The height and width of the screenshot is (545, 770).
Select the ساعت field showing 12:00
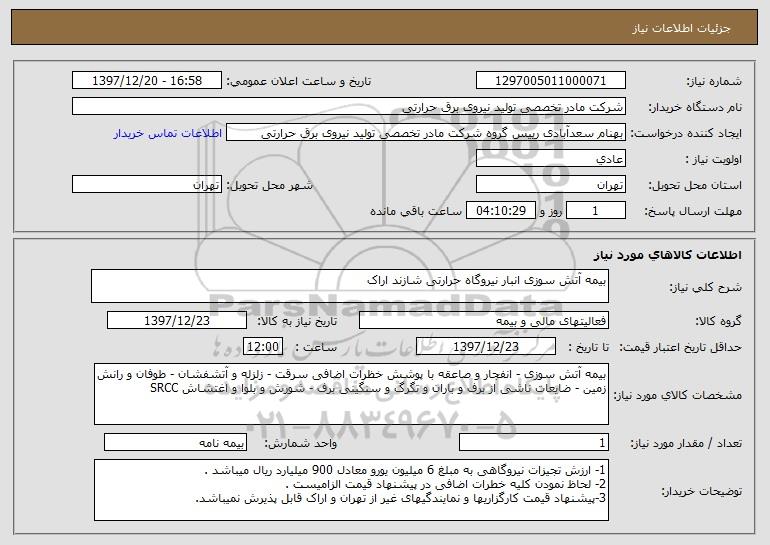click(263, 347)
